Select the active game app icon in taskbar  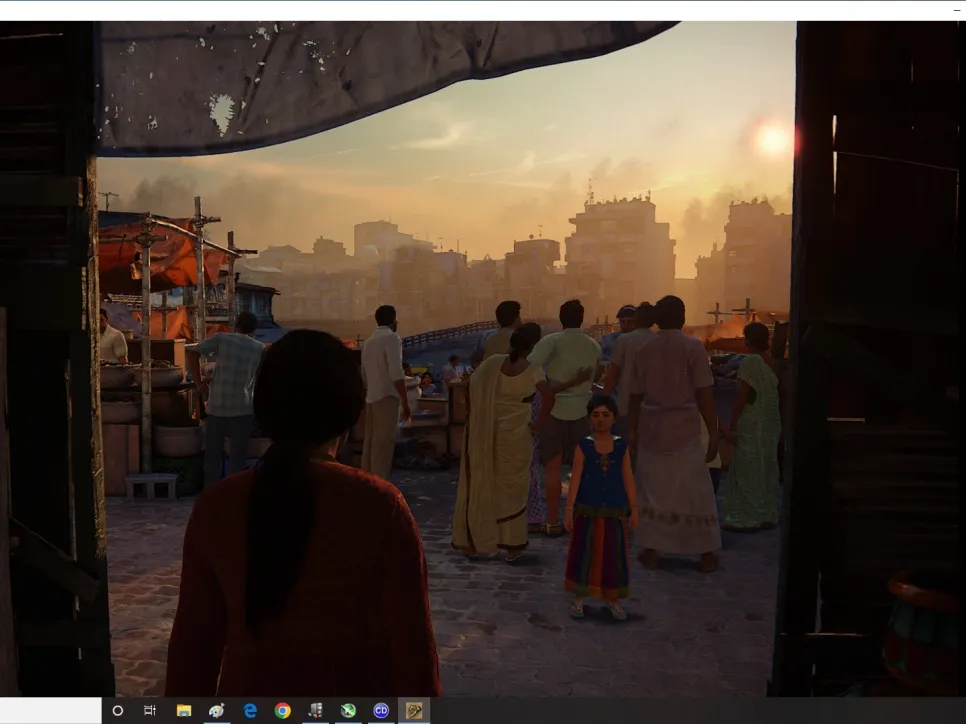pyautogui.click(x=414, y=710)
